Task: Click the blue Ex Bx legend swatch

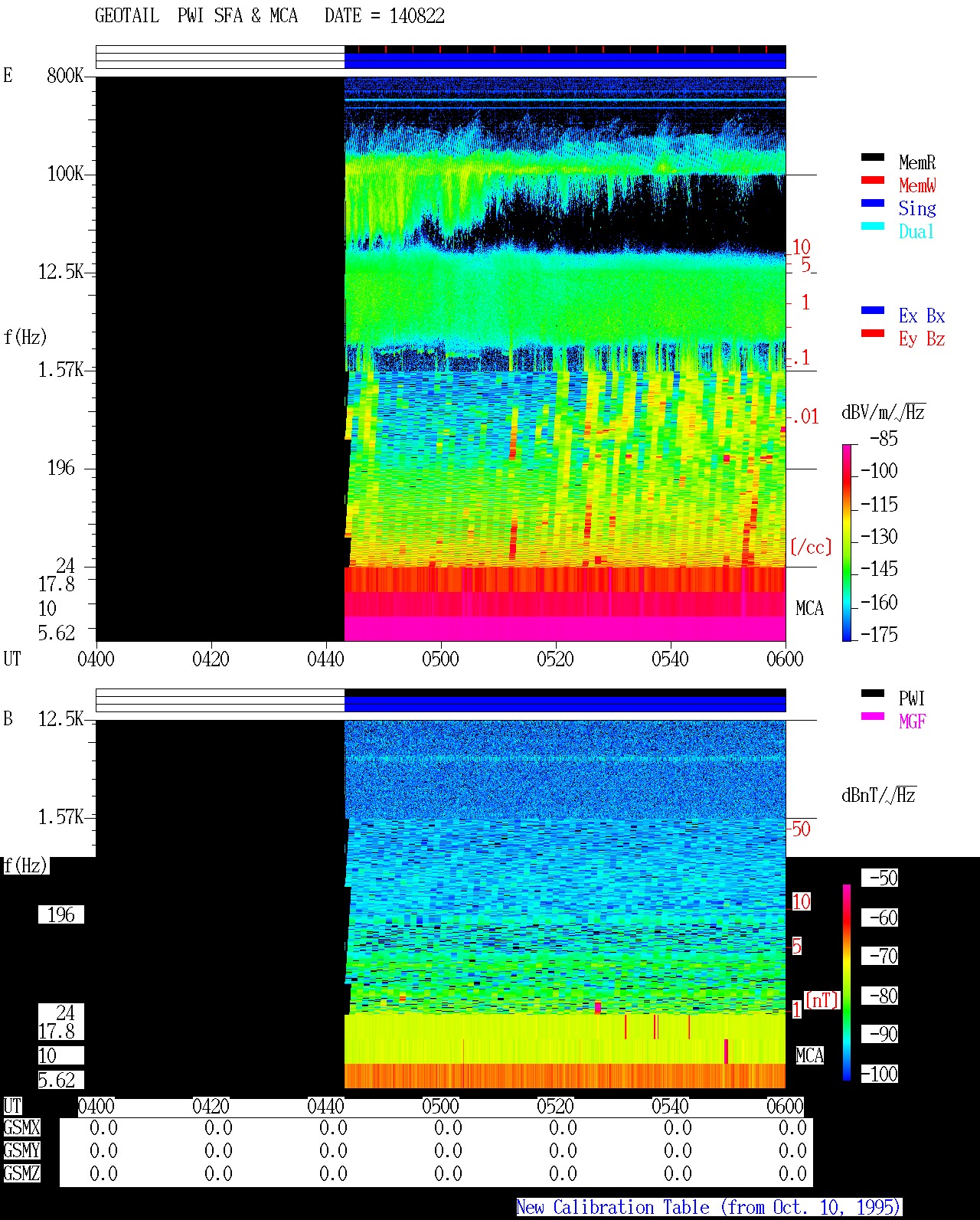Action: coord(872,311)
